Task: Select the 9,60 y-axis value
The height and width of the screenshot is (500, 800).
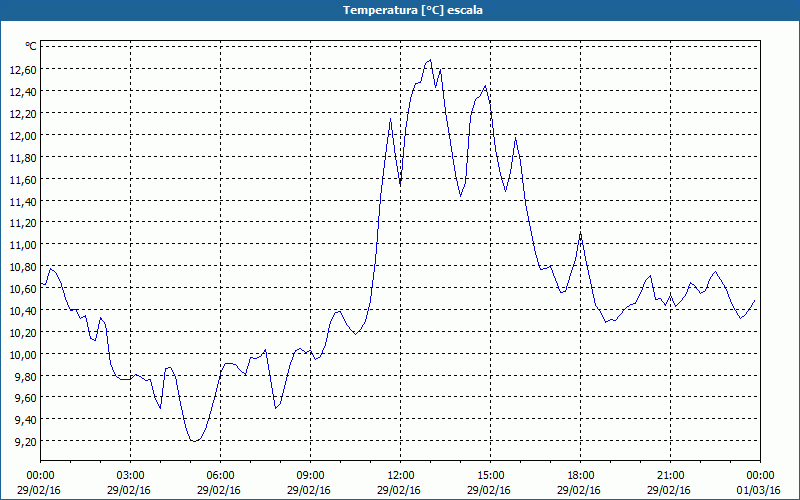Action: pos(26,398)
